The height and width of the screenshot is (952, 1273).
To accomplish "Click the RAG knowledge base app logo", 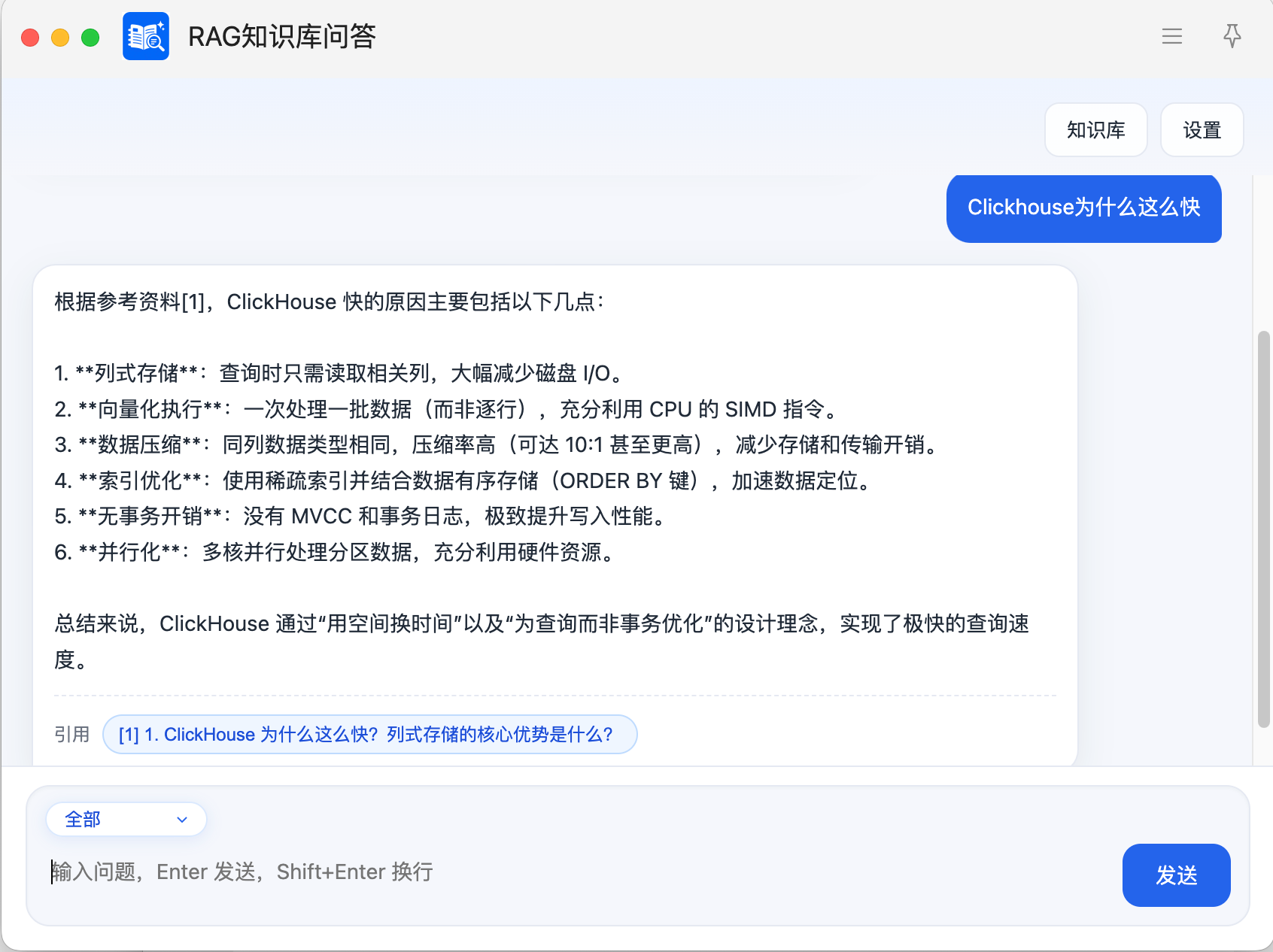I will 146,36.
